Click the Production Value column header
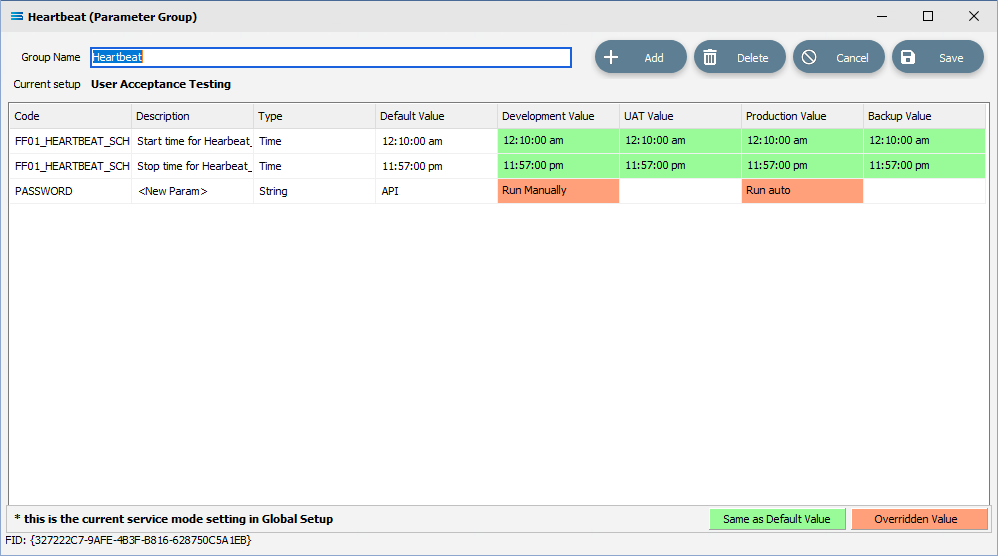This screenshot has height=556, width=998. point(802,116)
